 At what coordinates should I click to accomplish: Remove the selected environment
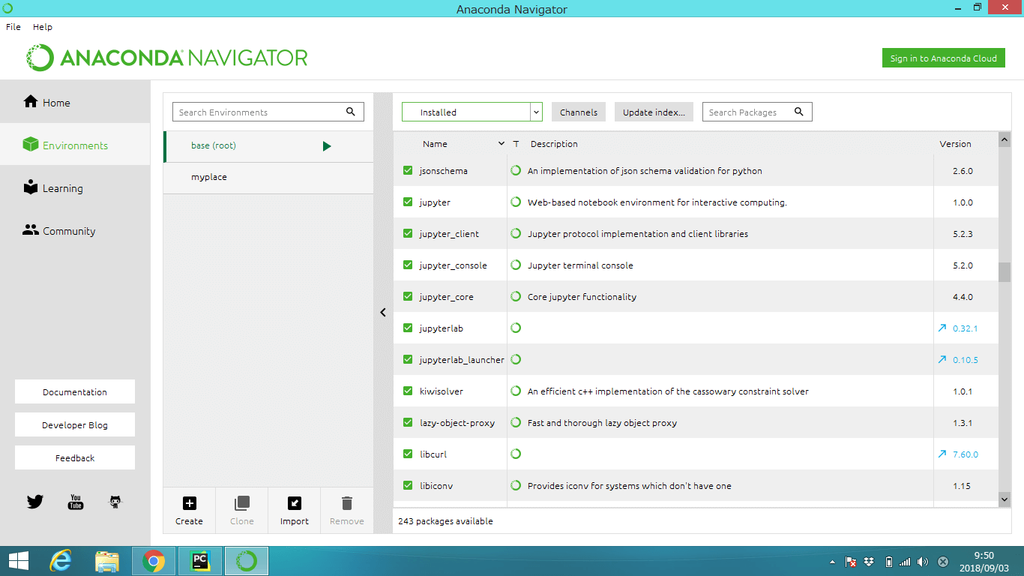tap(347, 510)
